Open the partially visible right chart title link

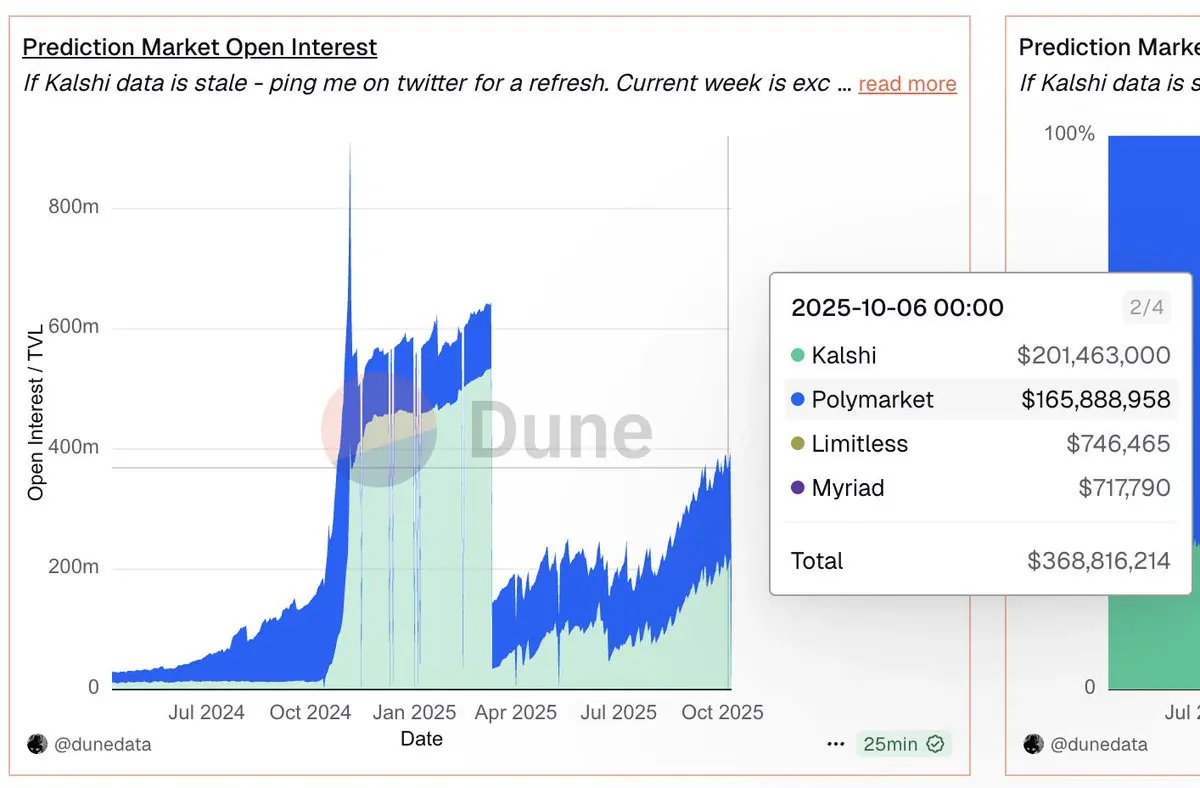[x=1109, y=47]
